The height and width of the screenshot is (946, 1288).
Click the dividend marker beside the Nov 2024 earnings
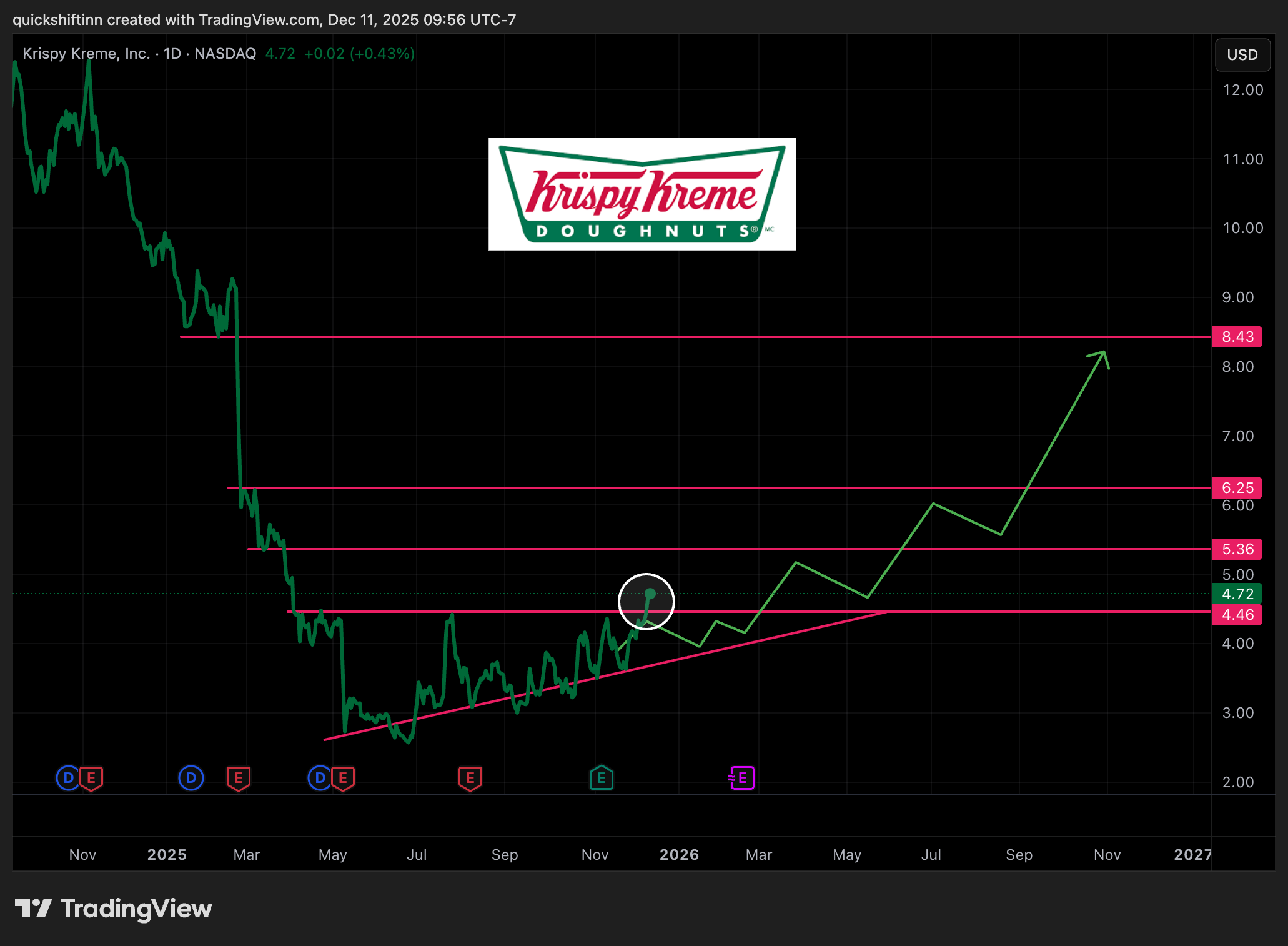[x=68, y=778]
